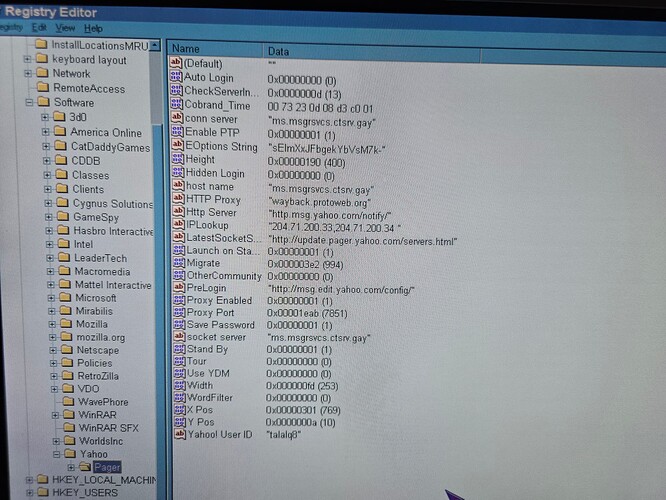The height and width of the screenshot is (500, 666).
Task: Select the GameSpy folder icon
Action: point(63,217)
